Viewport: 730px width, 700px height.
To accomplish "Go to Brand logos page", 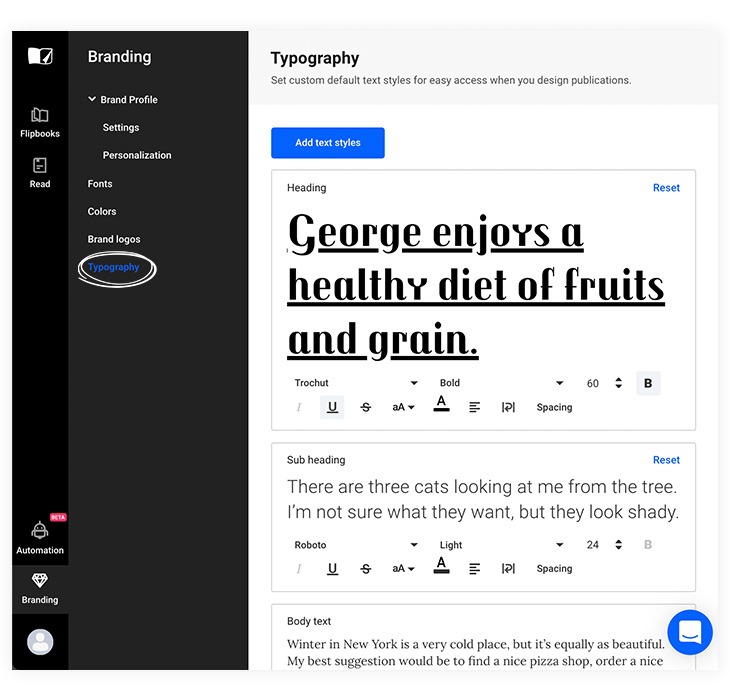I will tap(114, 239).
